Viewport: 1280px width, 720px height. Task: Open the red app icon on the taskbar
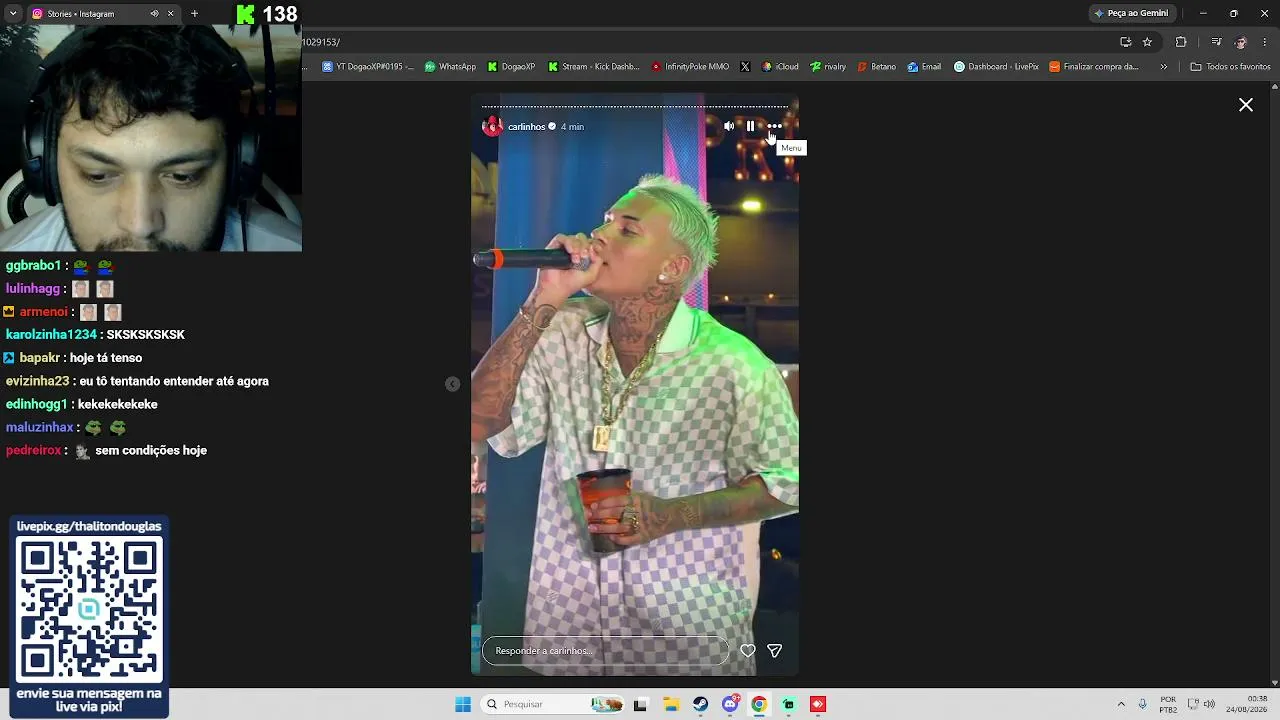818,704
